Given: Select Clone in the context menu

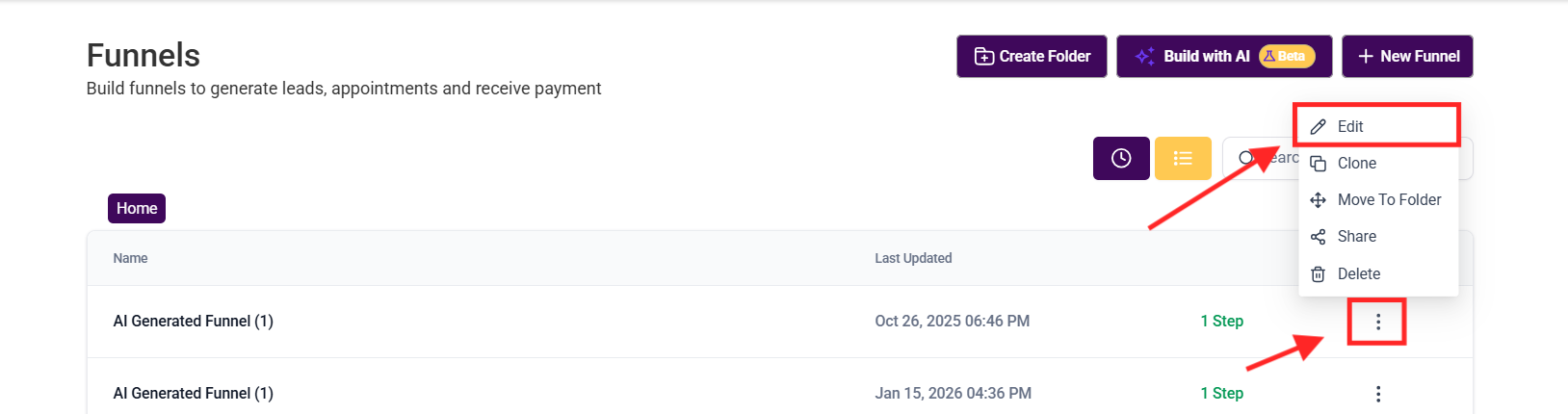Looking at the screenshot, I should tap(1356, 164).
